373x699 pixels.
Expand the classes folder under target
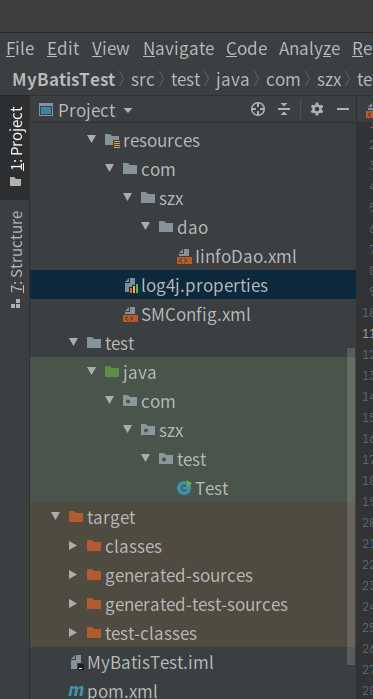click(x=73, y=546)
